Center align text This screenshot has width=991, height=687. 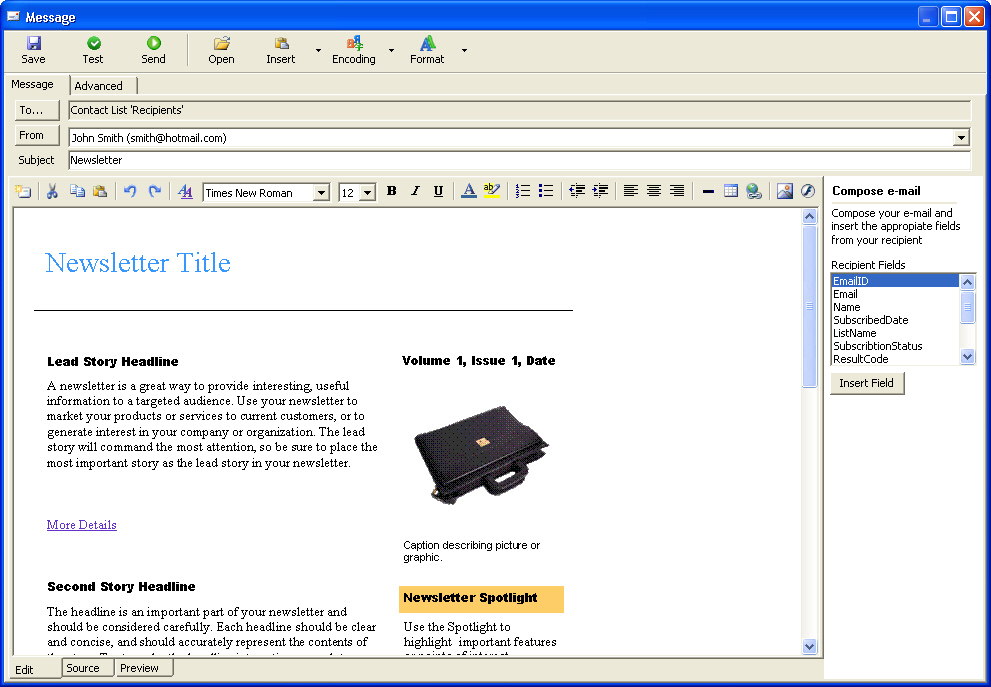click(654, 191)
